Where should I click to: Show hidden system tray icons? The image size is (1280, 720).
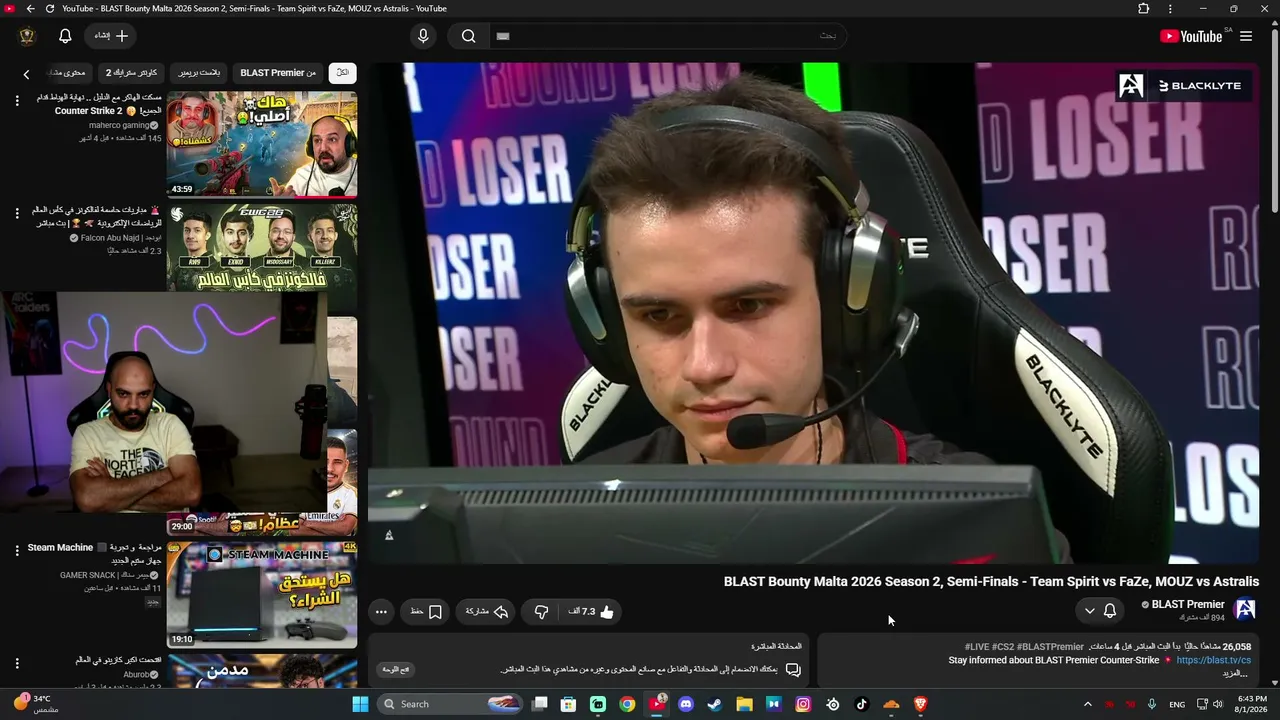click(x=1088, y=704)
